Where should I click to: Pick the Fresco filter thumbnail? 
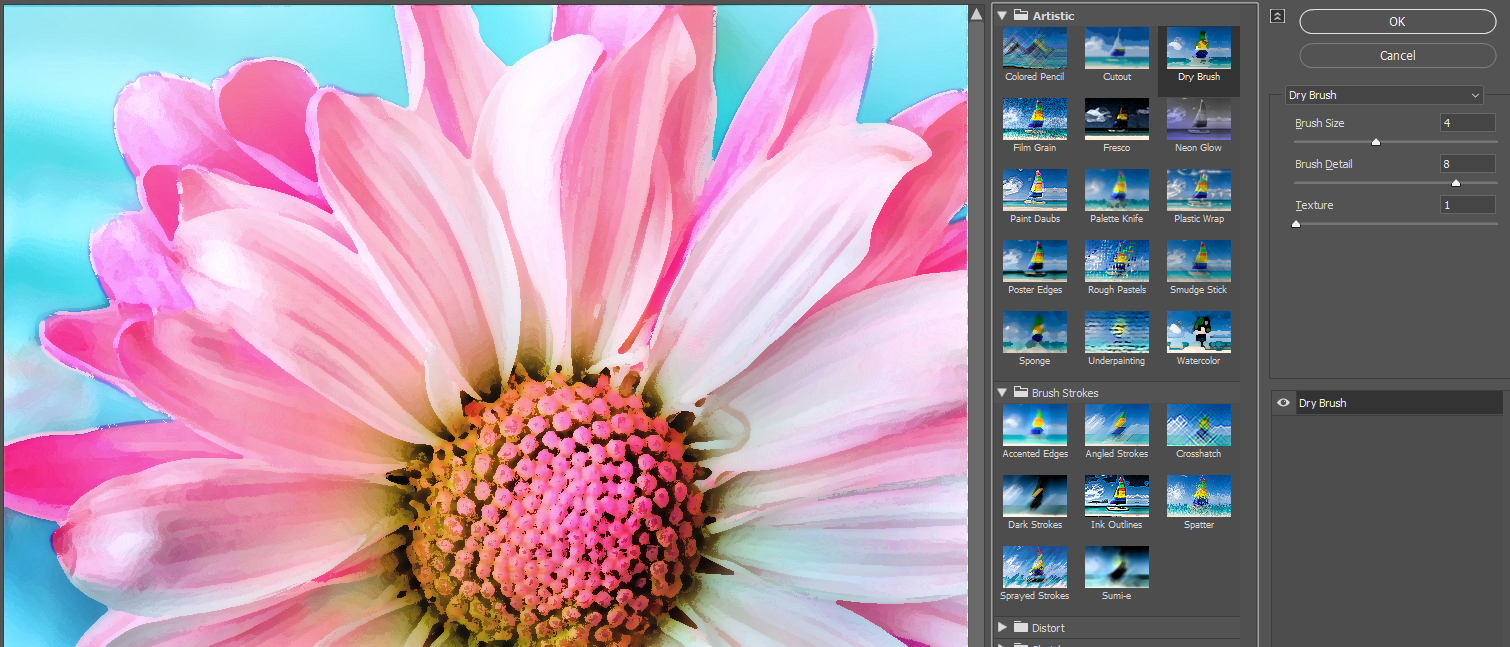tap(1117, 119)
